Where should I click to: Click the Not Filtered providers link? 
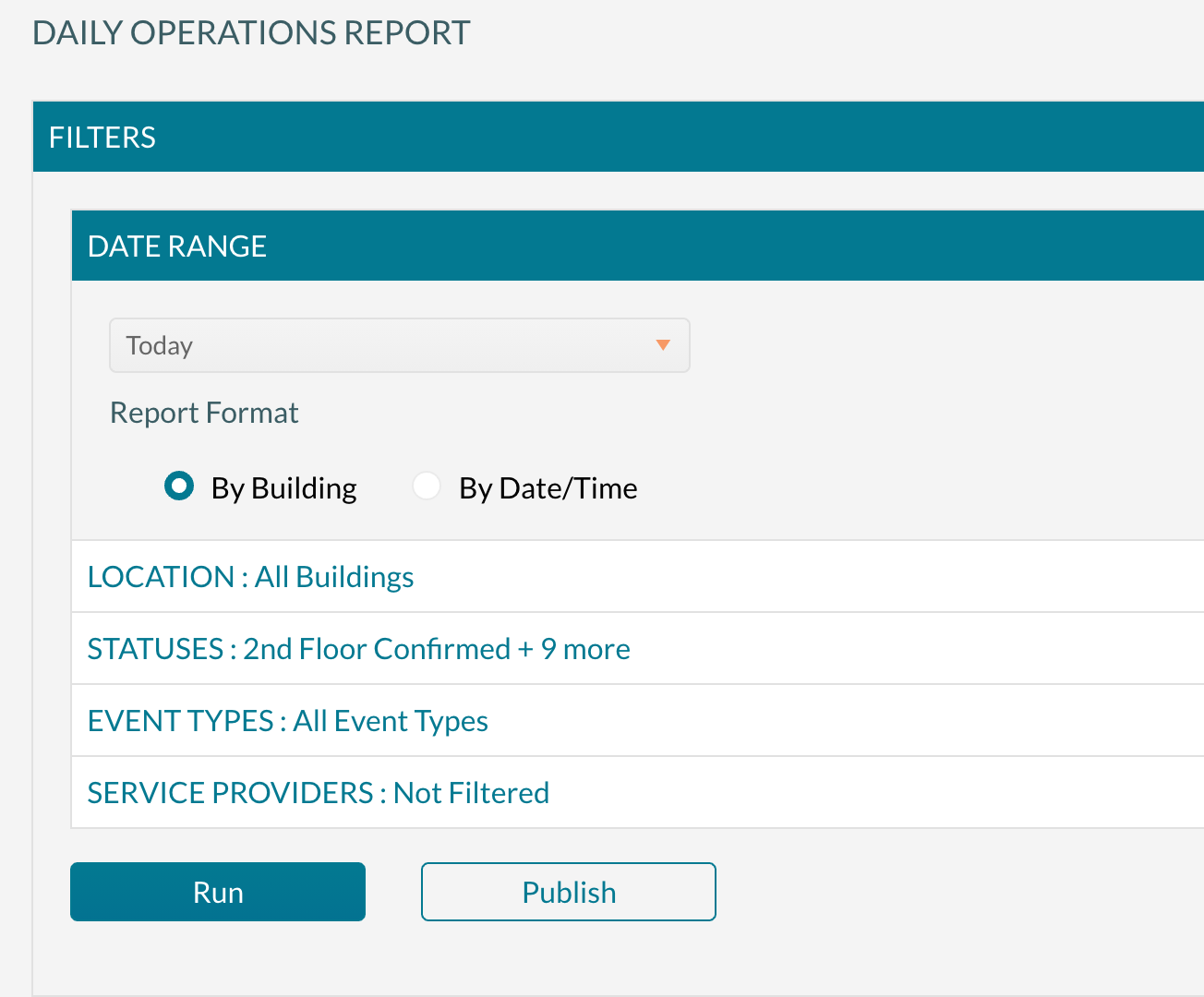(470, 792)
